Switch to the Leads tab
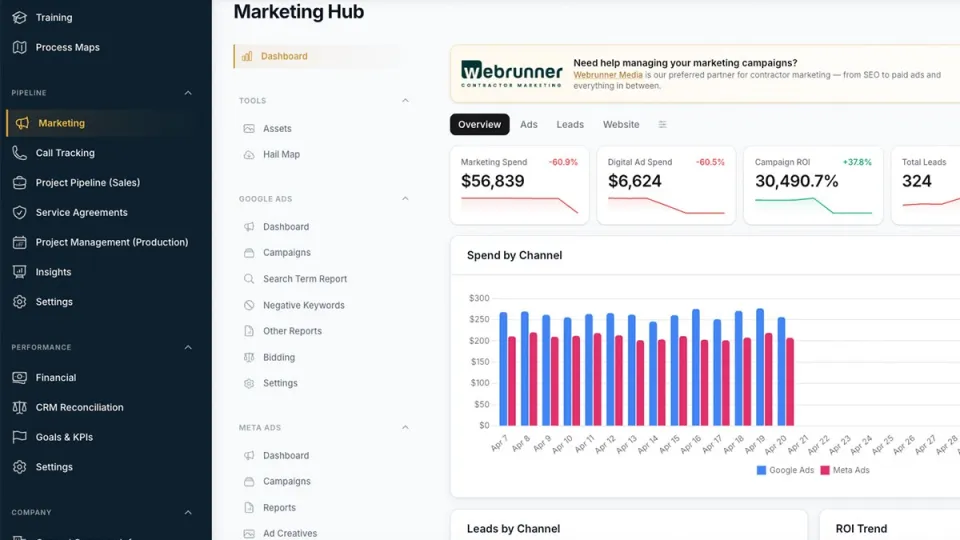 pos(570,124)
